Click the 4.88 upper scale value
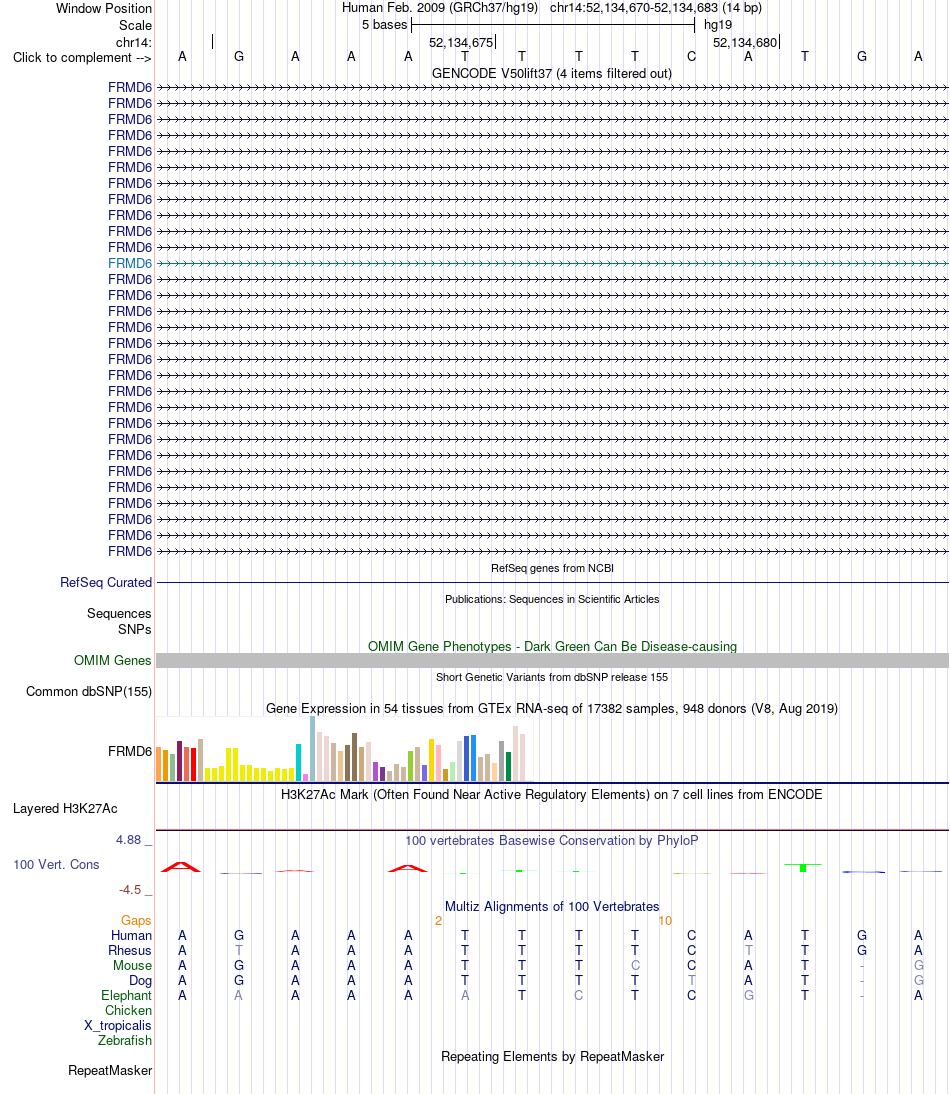 (128, 840)
